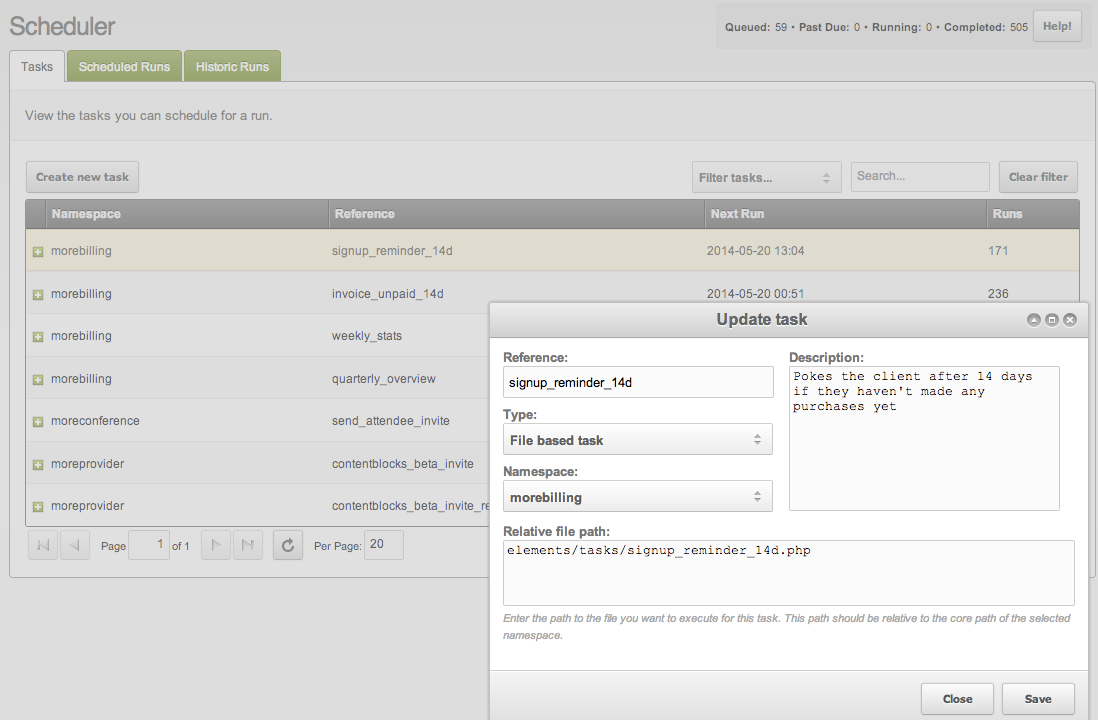Image resolution: width=1098 pixels, height=720 pixels.
Task: Go to the next page of tasks
Action: (216, 545)
